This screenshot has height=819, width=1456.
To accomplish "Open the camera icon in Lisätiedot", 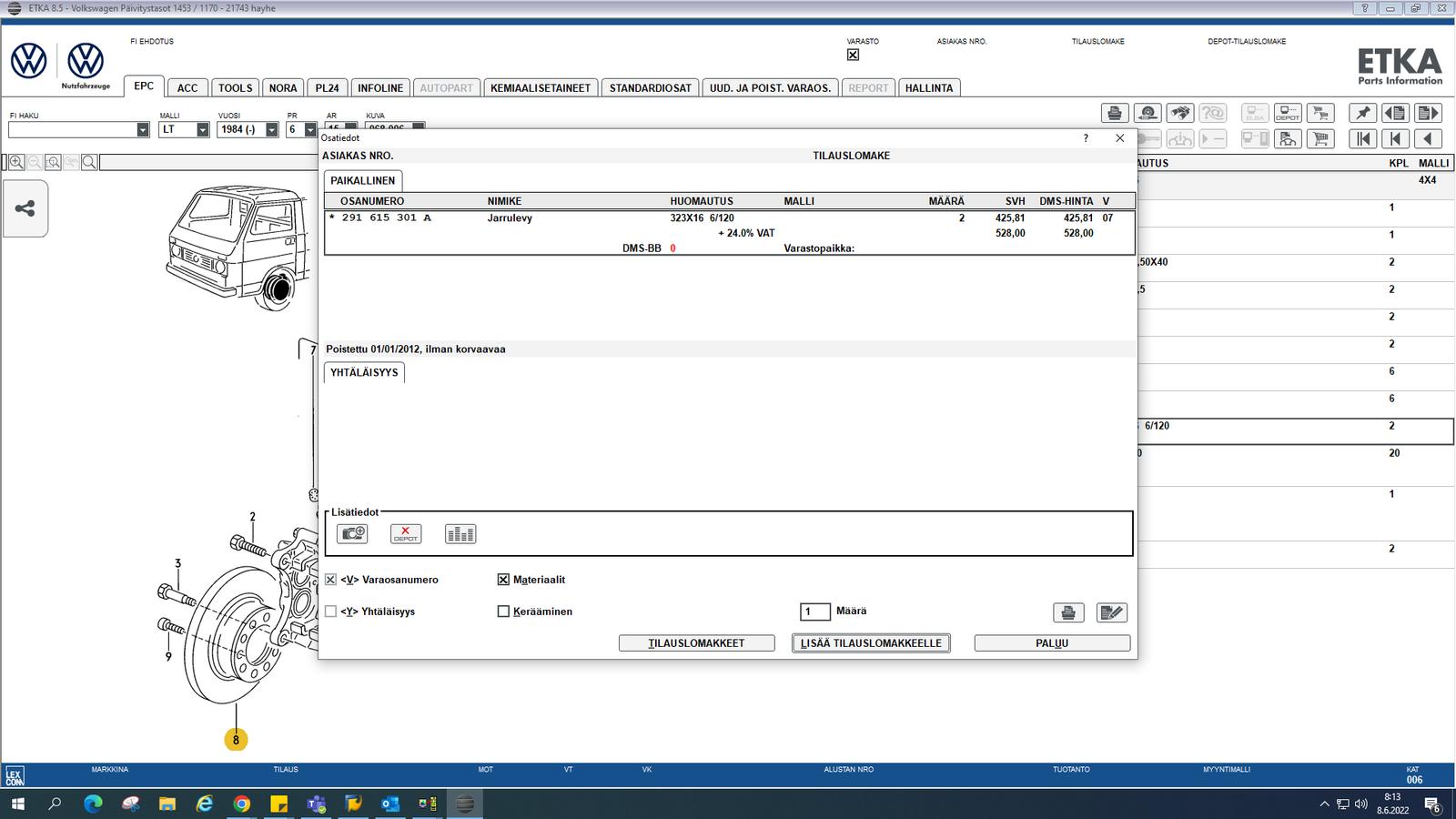I will [352, 534].
